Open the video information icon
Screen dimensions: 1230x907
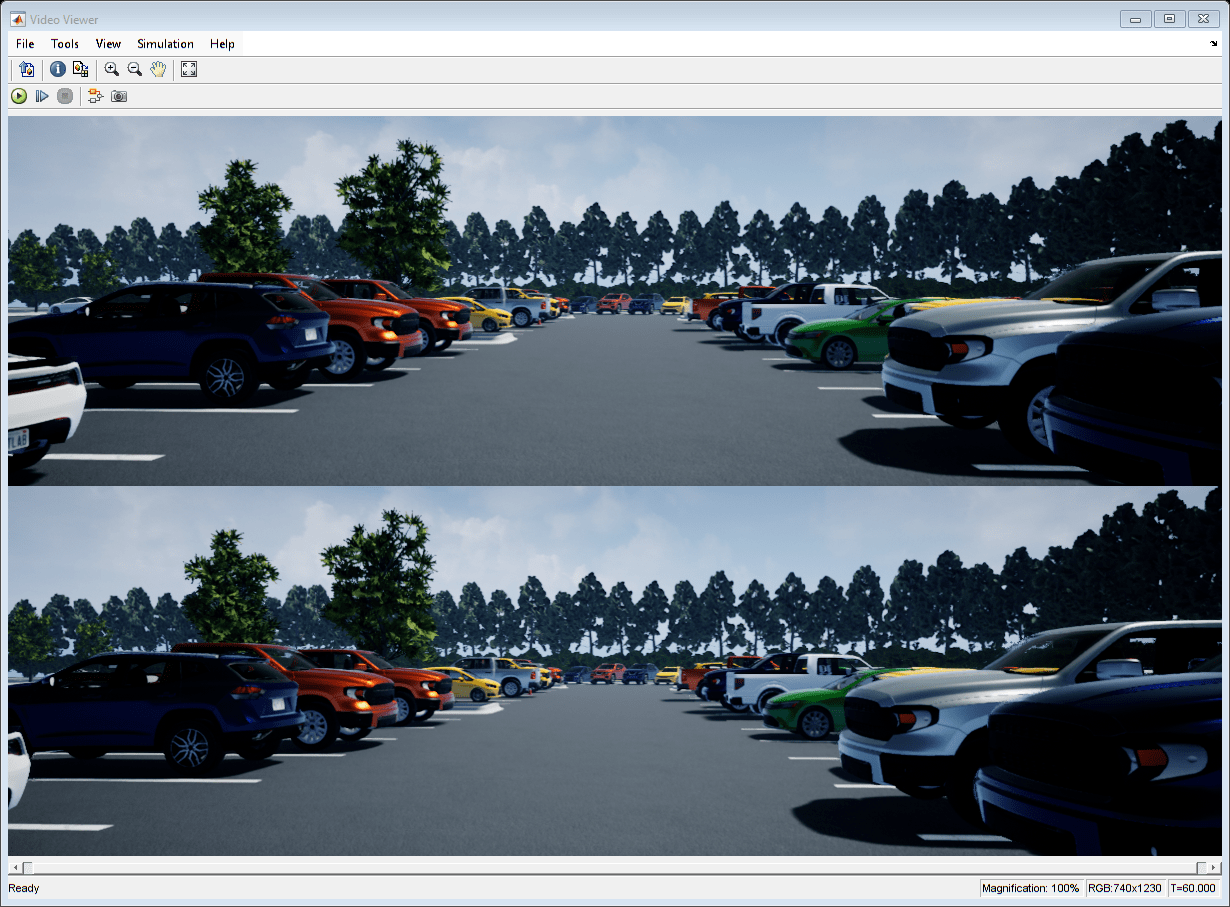click(x=58, y=69)
